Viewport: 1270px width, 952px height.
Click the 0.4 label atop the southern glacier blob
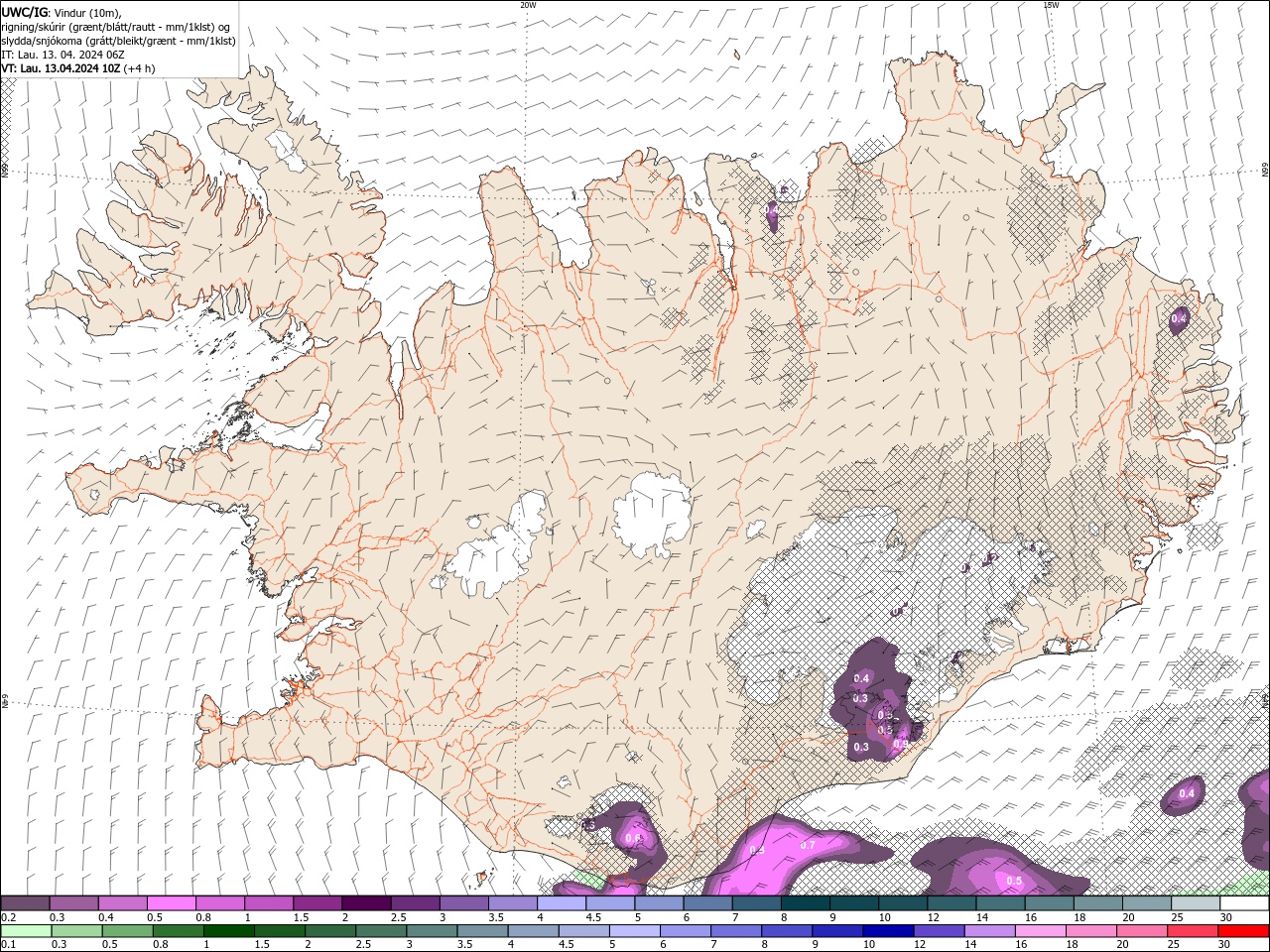click(x=861, y=678)
